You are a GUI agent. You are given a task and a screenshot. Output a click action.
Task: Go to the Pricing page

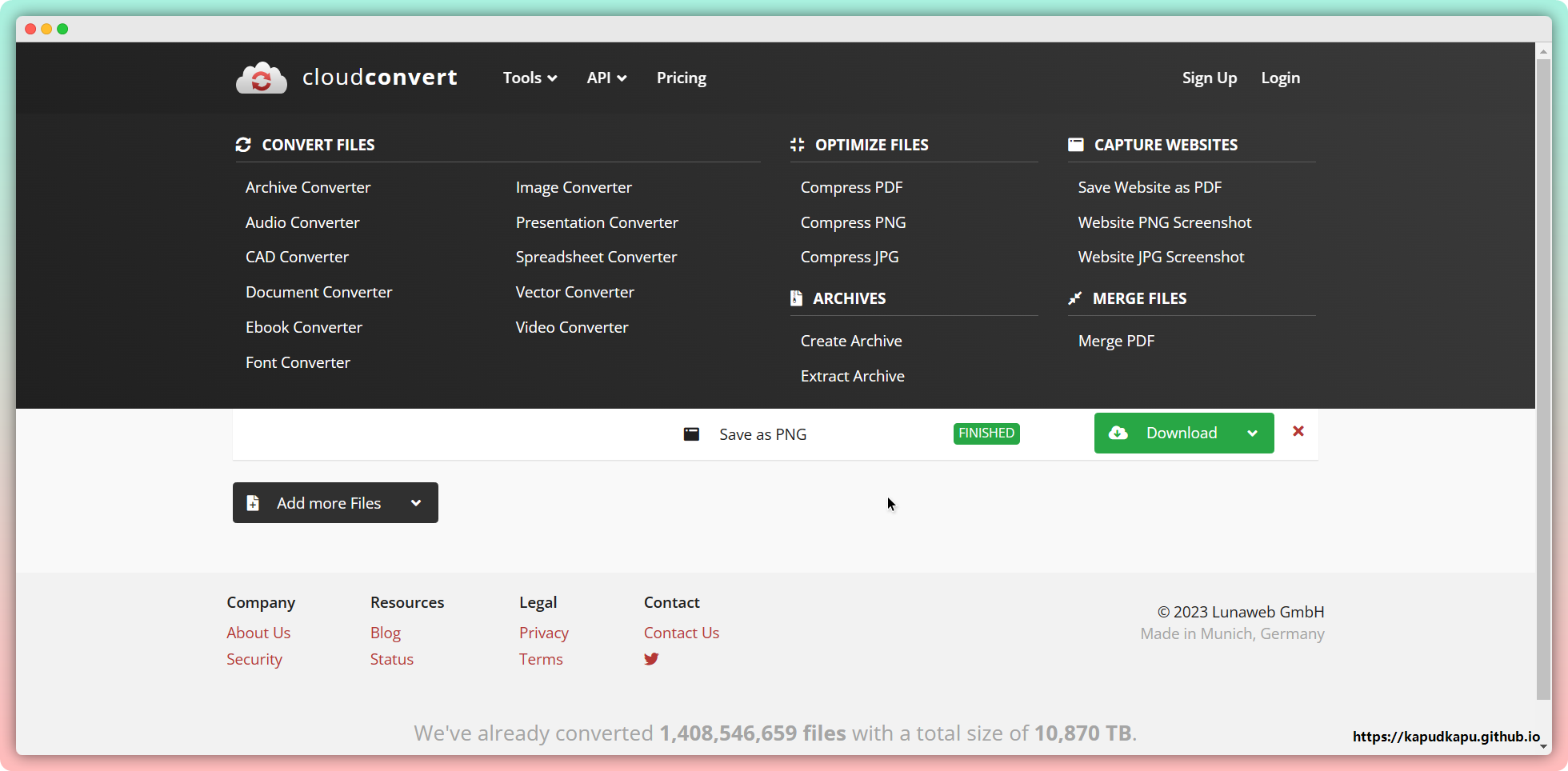681,78
